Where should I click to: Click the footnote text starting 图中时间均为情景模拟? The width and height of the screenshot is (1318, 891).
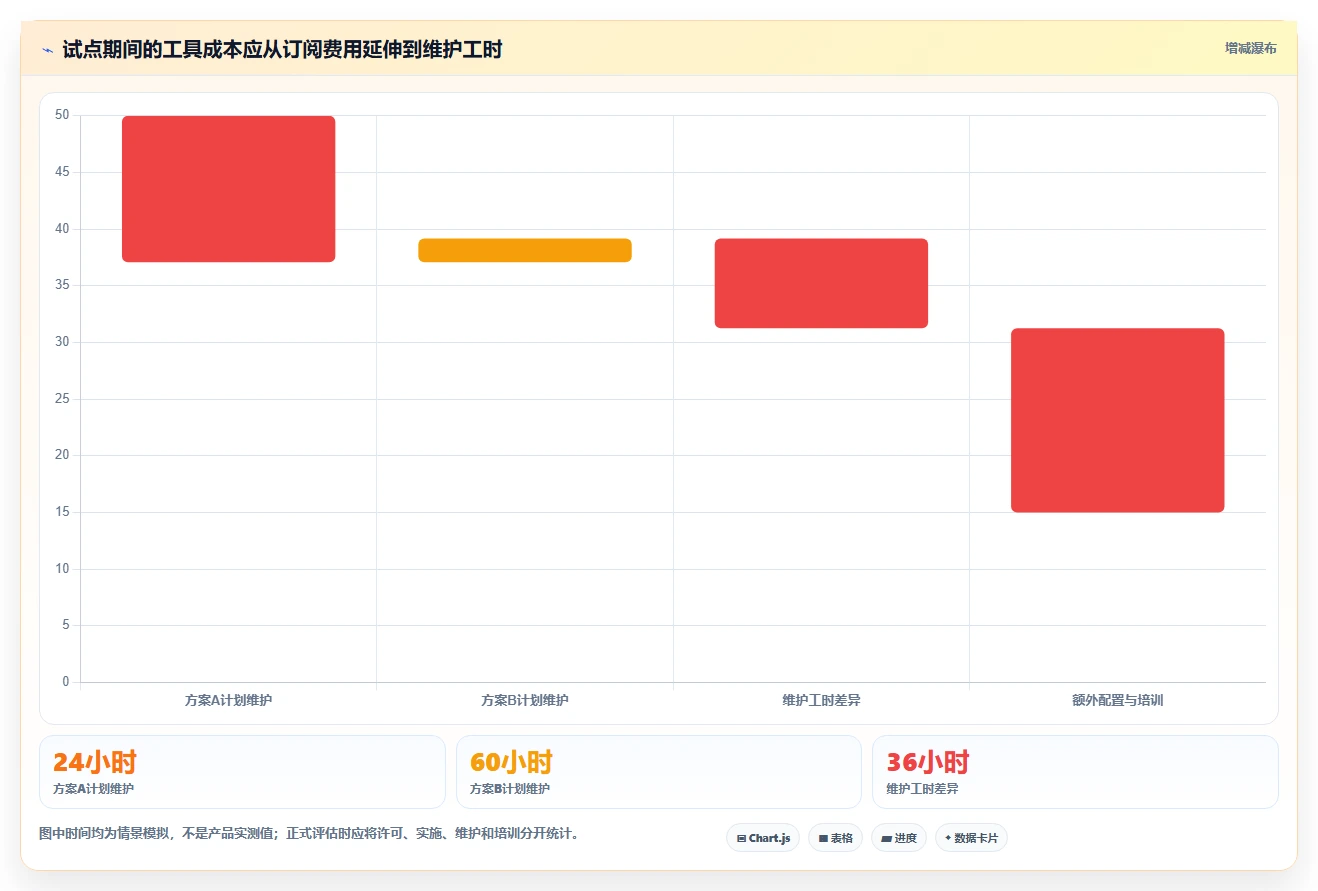click(309, 833)
